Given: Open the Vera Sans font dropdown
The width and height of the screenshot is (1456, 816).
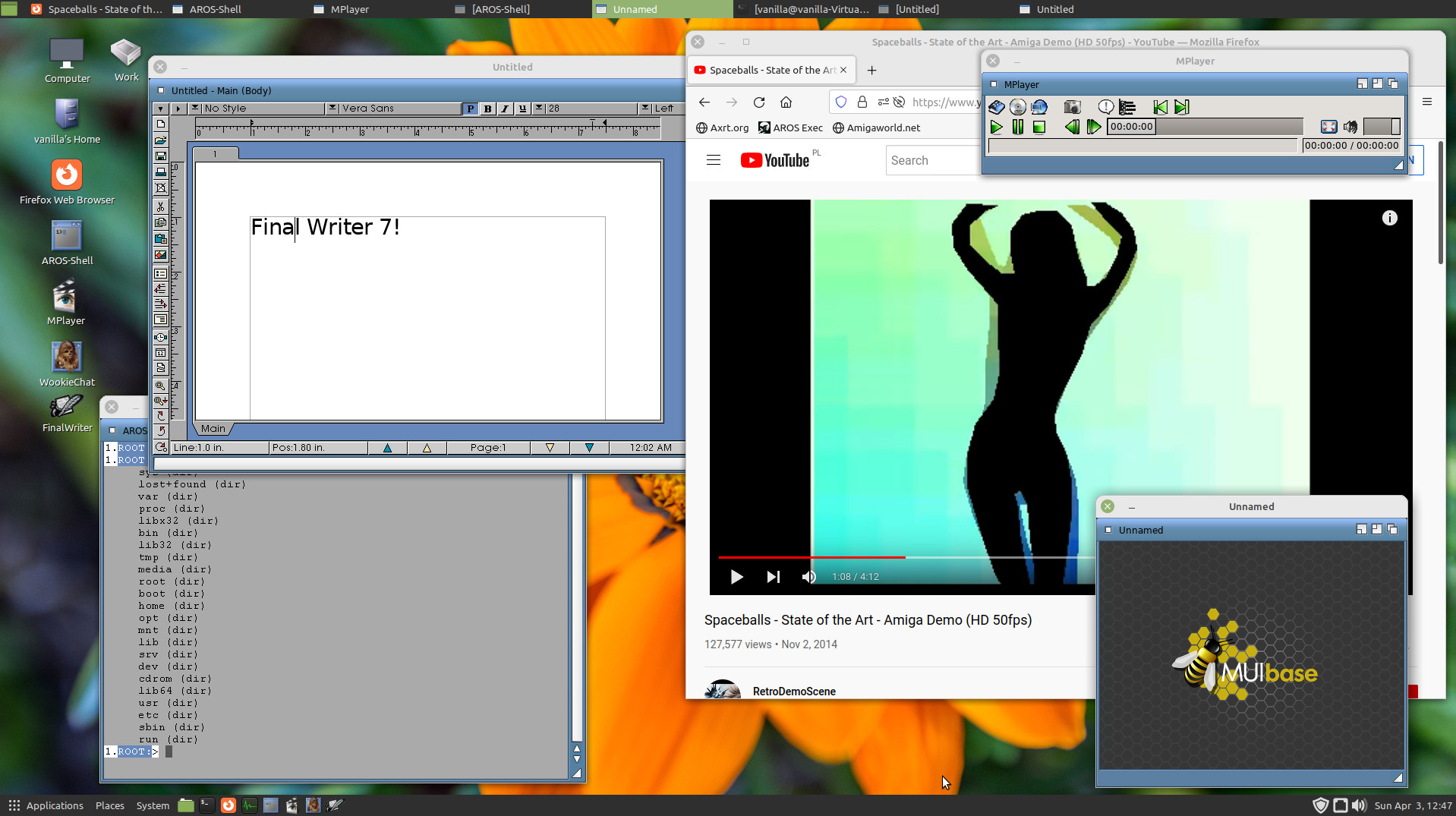Looking at the screenshot, I should (x=332, y=109).
